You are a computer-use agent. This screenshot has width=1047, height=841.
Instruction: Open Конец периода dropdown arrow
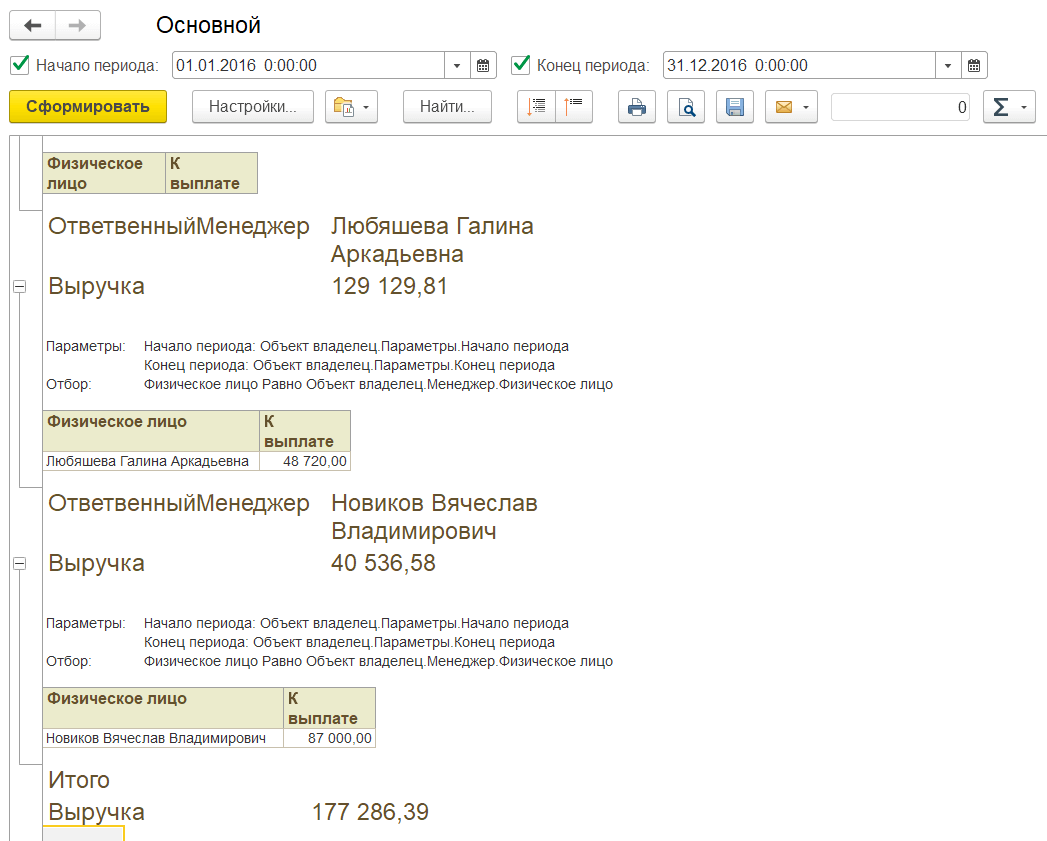tap(948, 66)
